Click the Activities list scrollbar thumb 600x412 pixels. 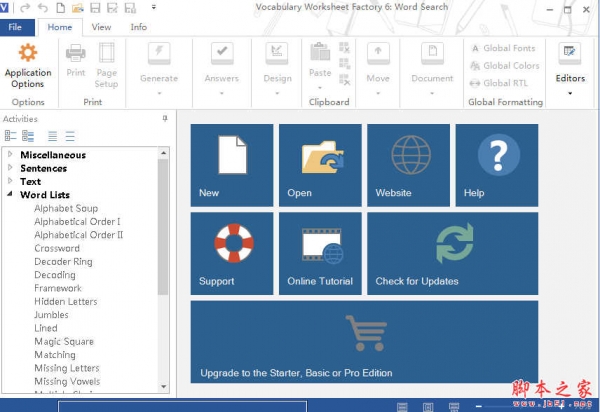coord(163,227)
